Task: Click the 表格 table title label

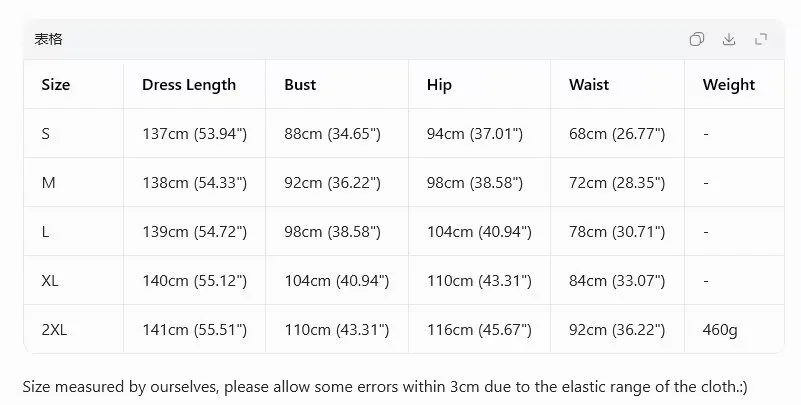Action: 49,39
